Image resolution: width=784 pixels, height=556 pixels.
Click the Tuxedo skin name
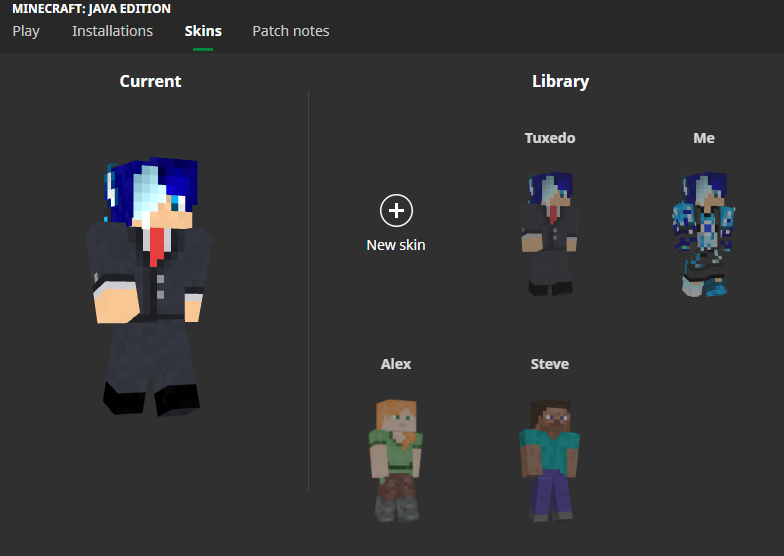point(550,138)
